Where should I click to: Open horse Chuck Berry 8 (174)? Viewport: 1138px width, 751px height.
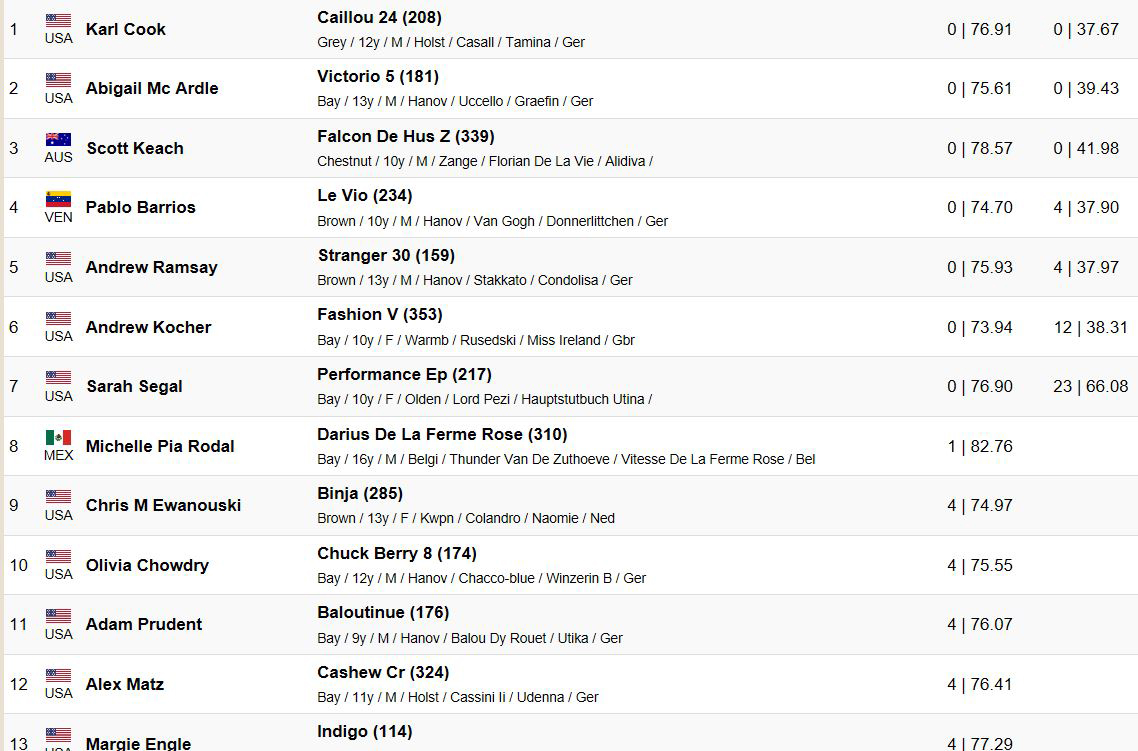(397, 553)
